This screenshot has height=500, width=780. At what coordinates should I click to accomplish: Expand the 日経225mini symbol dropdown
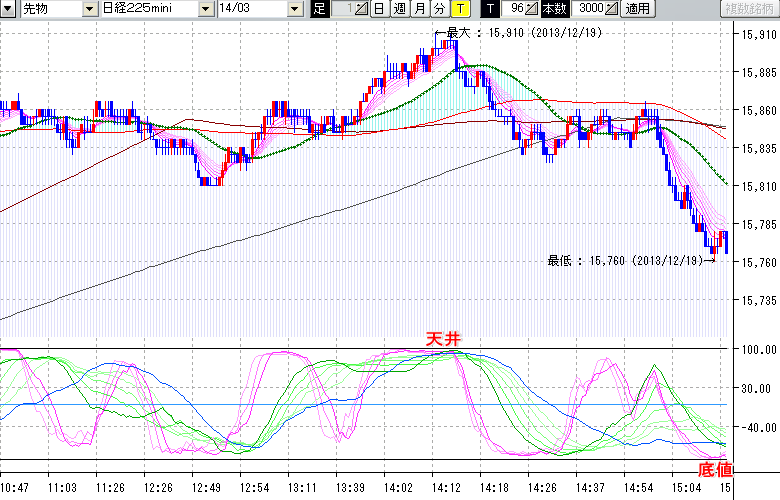pos(204,9)
